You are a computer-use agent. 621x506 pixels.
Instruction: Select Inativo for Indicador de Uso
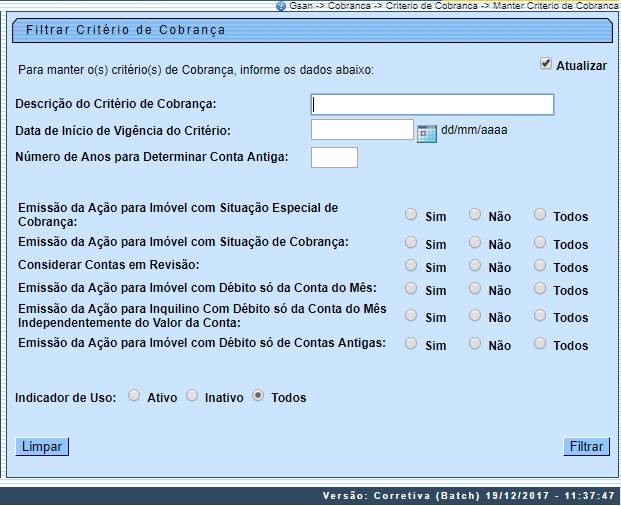[x=193, y=396]
